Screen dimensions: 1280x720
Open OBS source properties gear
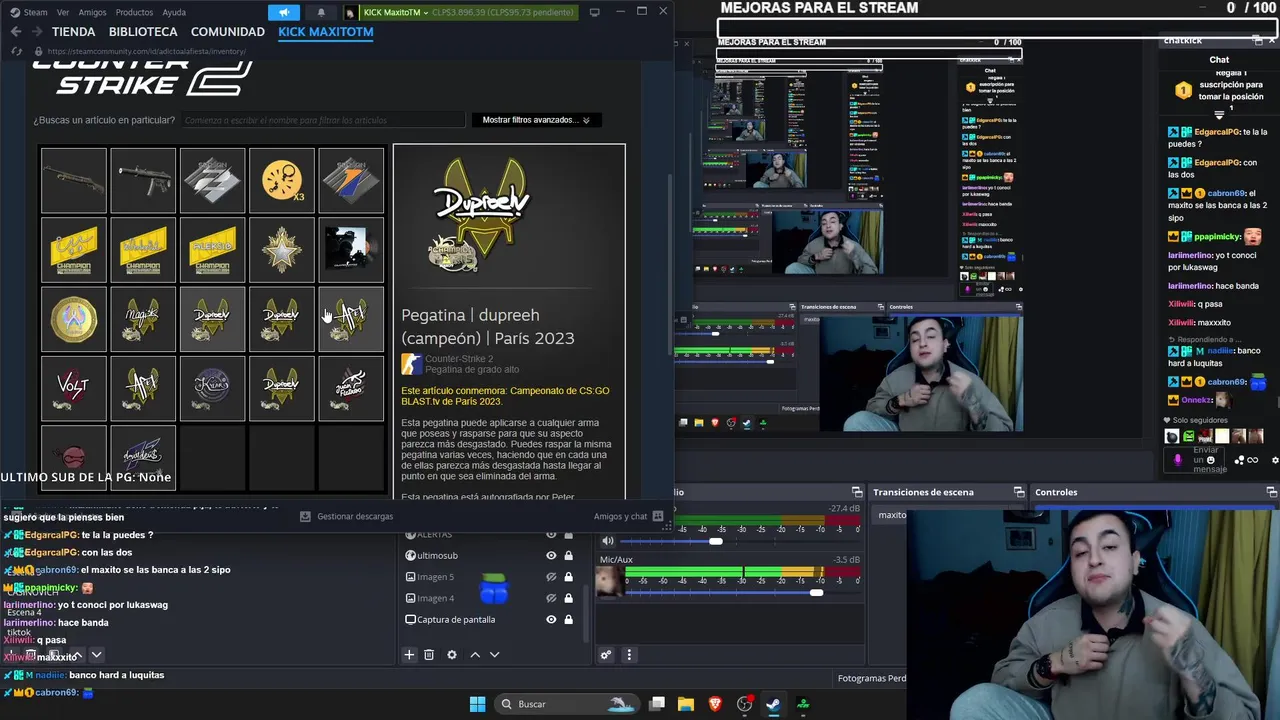[452, 654]
